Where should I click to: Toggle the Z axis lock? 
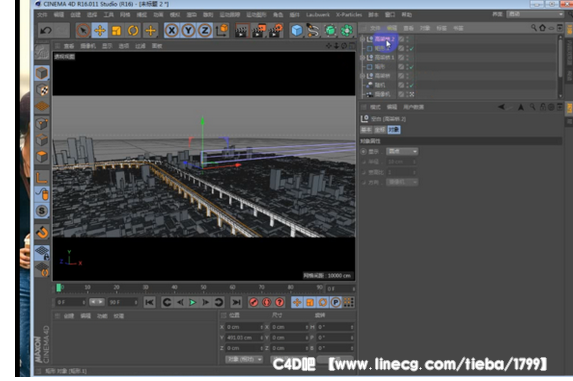205,31
